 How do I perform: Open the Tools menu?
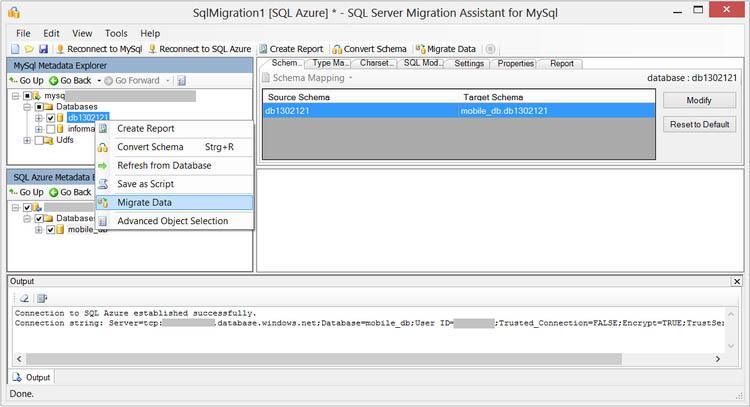click(116, 33)
